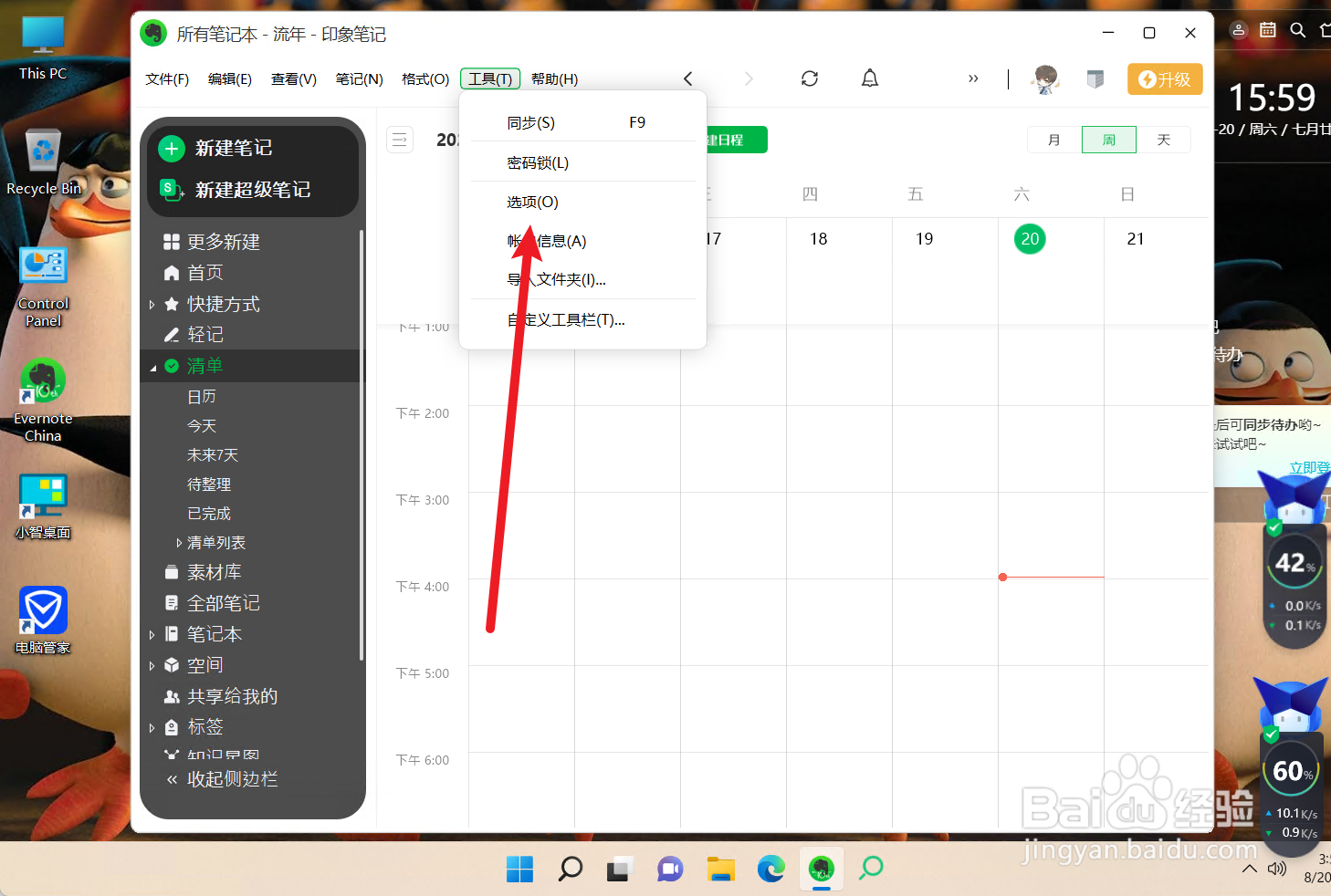Open the notification bell
Image resolution: width=1331 pixels, height=896 pixels.
[x=870, y=78]
